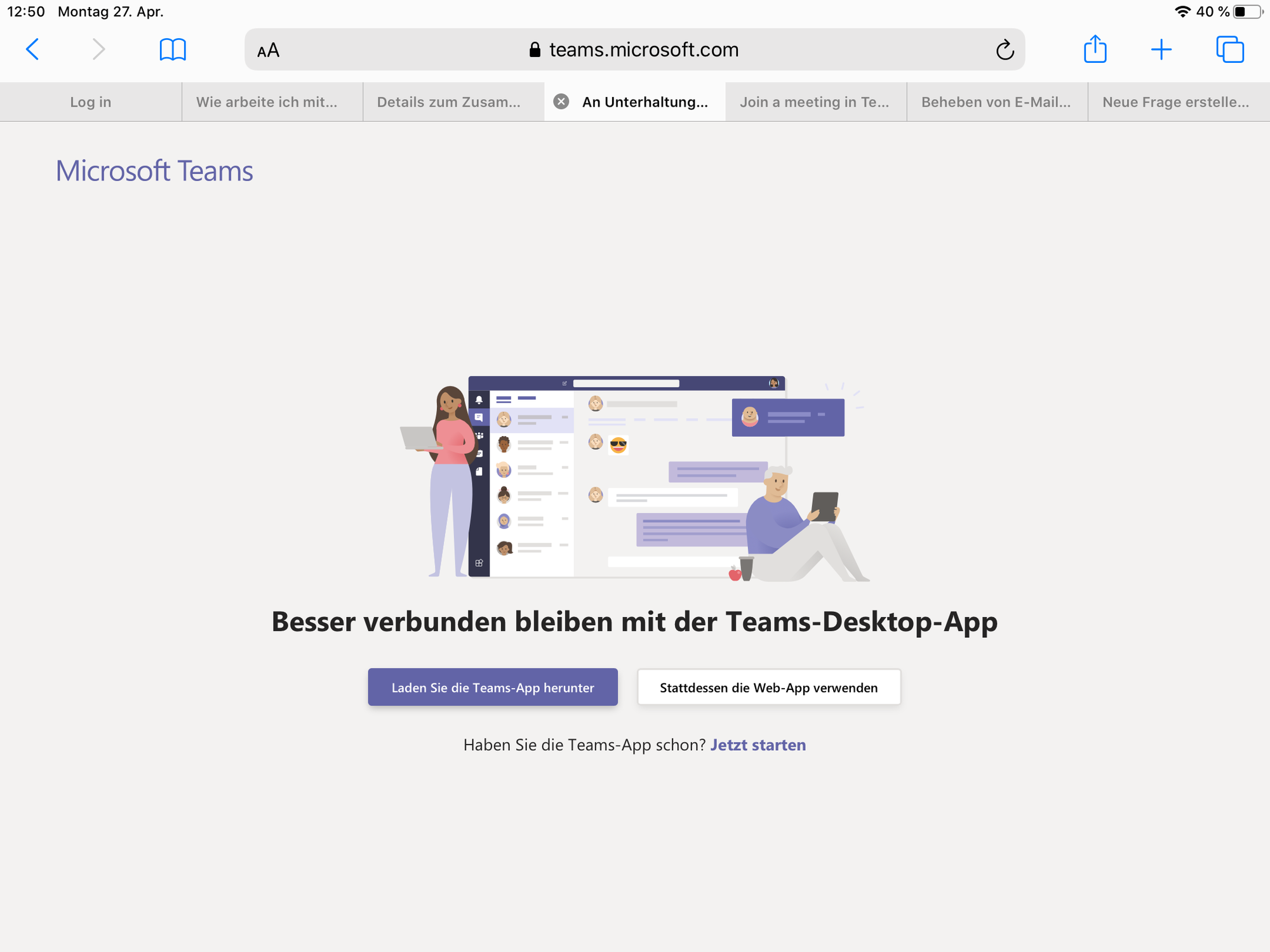This screenshot has height=952, width=1270.
Task: Tap the forward navigation arrow
Action: coord(98,50)
